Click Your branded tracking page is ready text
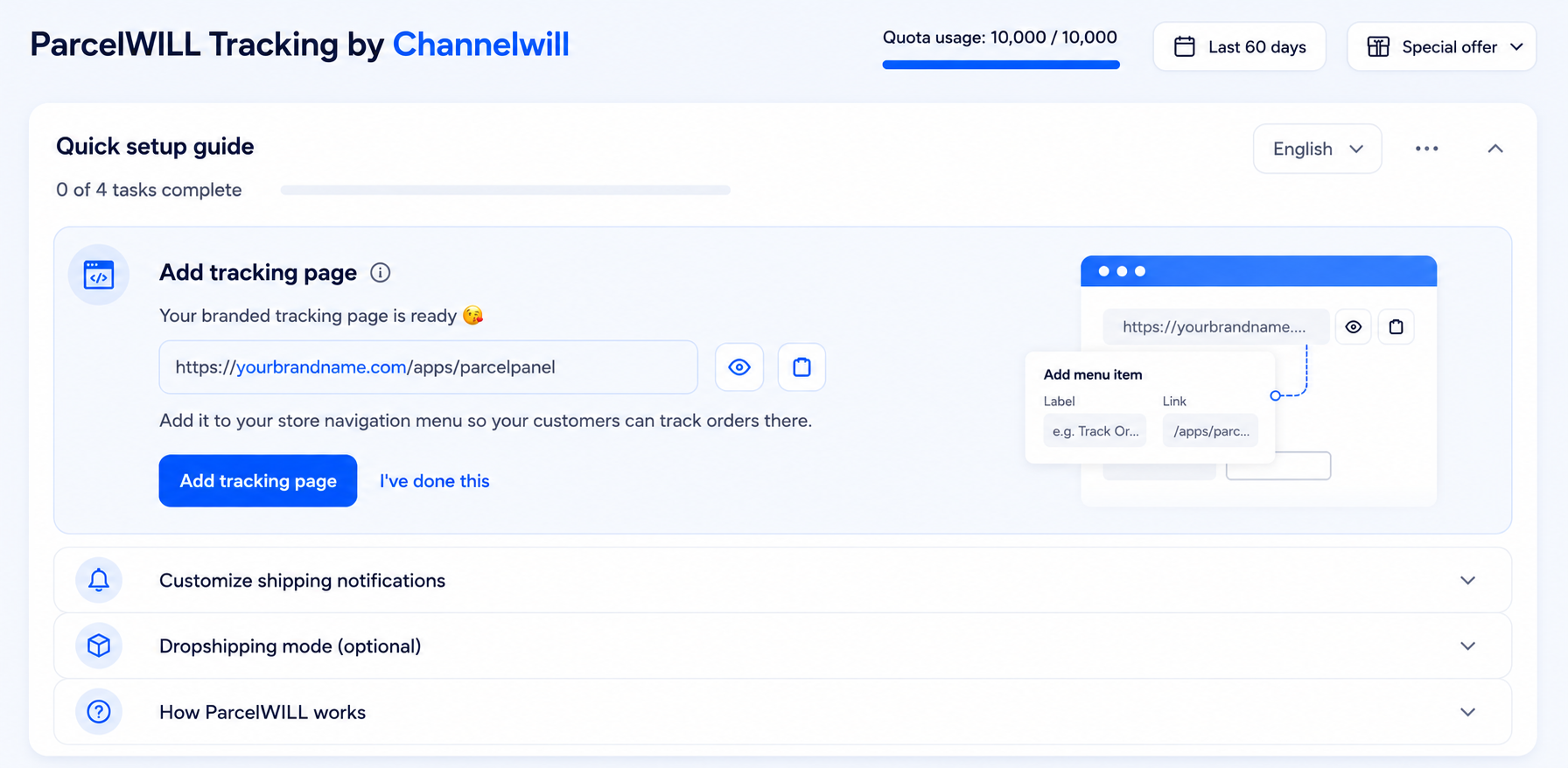 [x=308, y=316]
